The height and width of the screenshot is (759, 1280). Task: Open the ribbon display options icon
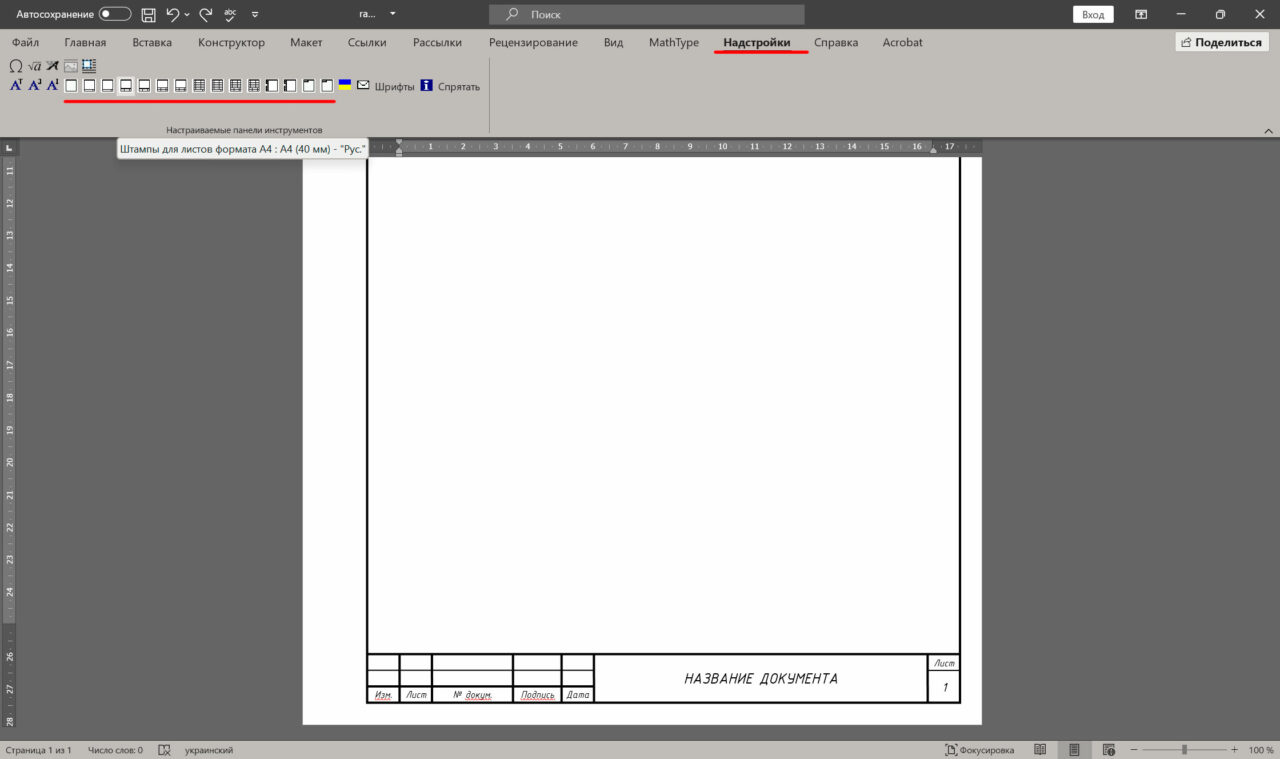pyautogui.click(x=1141, y=15)
